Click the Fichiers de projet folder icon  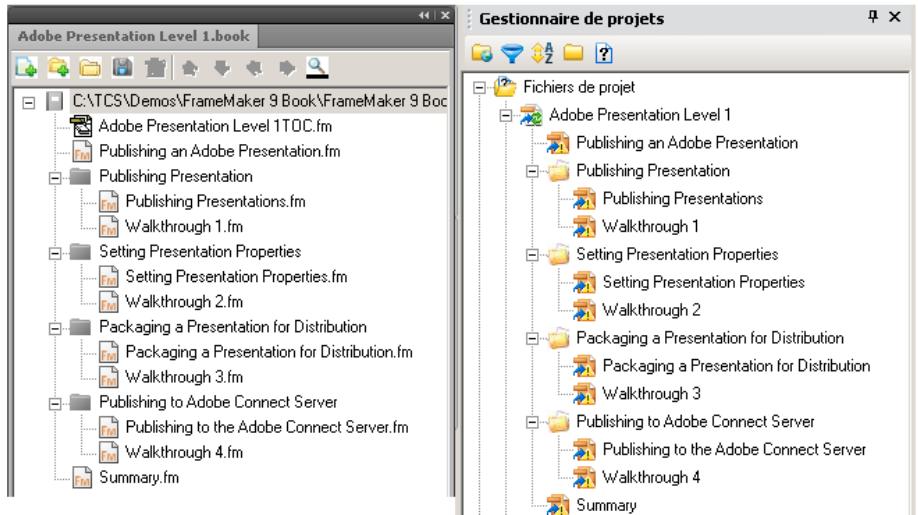coord(505,87)
